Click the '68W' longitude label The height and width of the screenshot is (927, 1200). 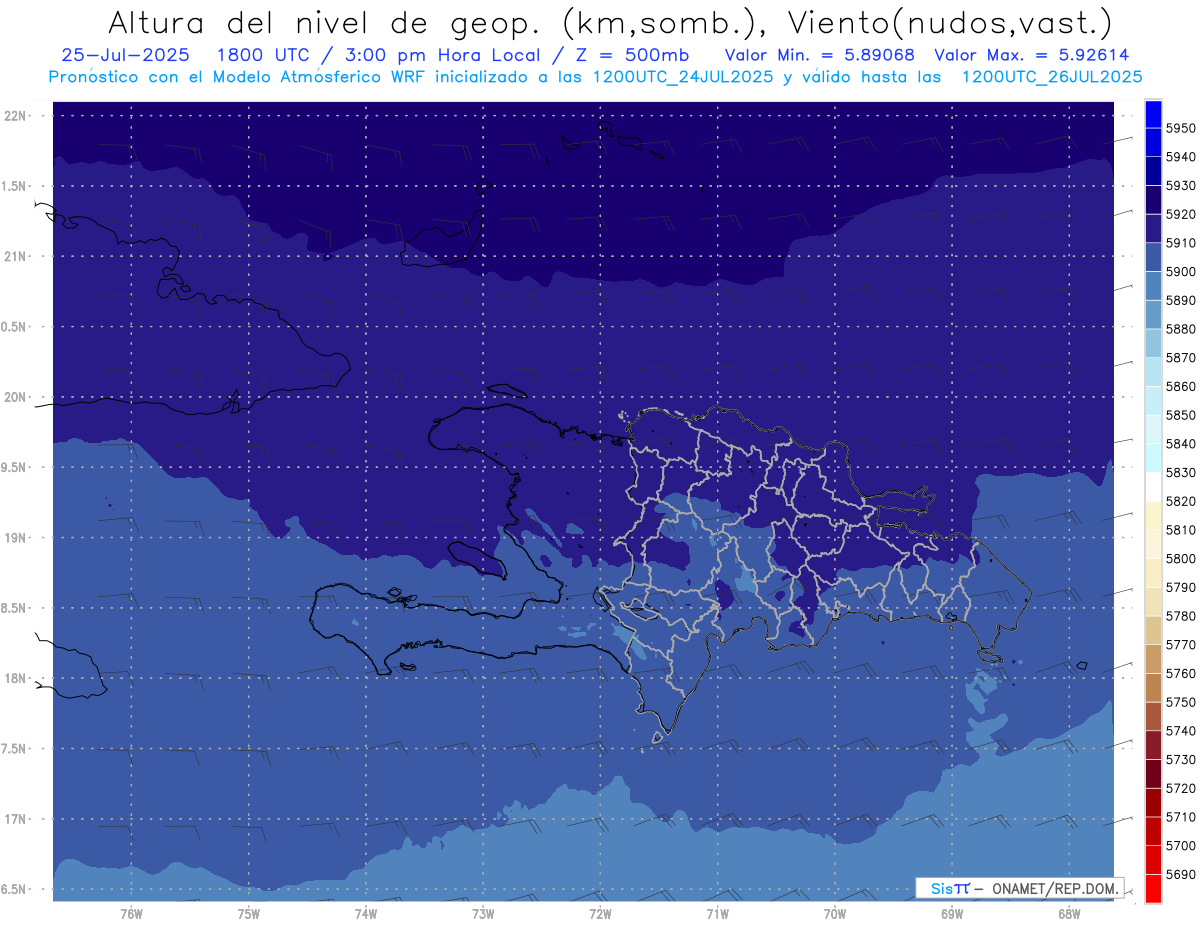click(x=1069, y=913)
